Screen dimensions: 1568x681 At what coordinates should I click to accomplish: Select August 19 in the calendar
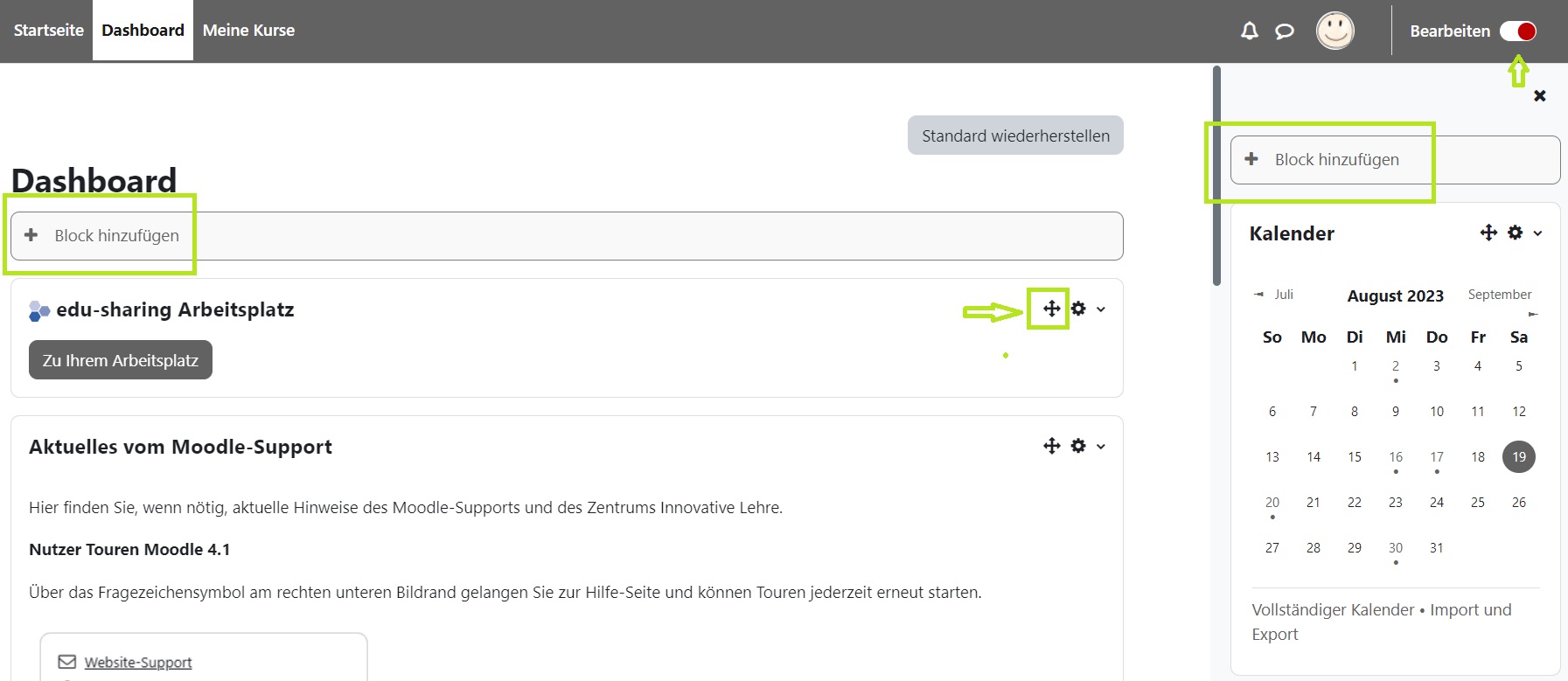[1518, 456]
